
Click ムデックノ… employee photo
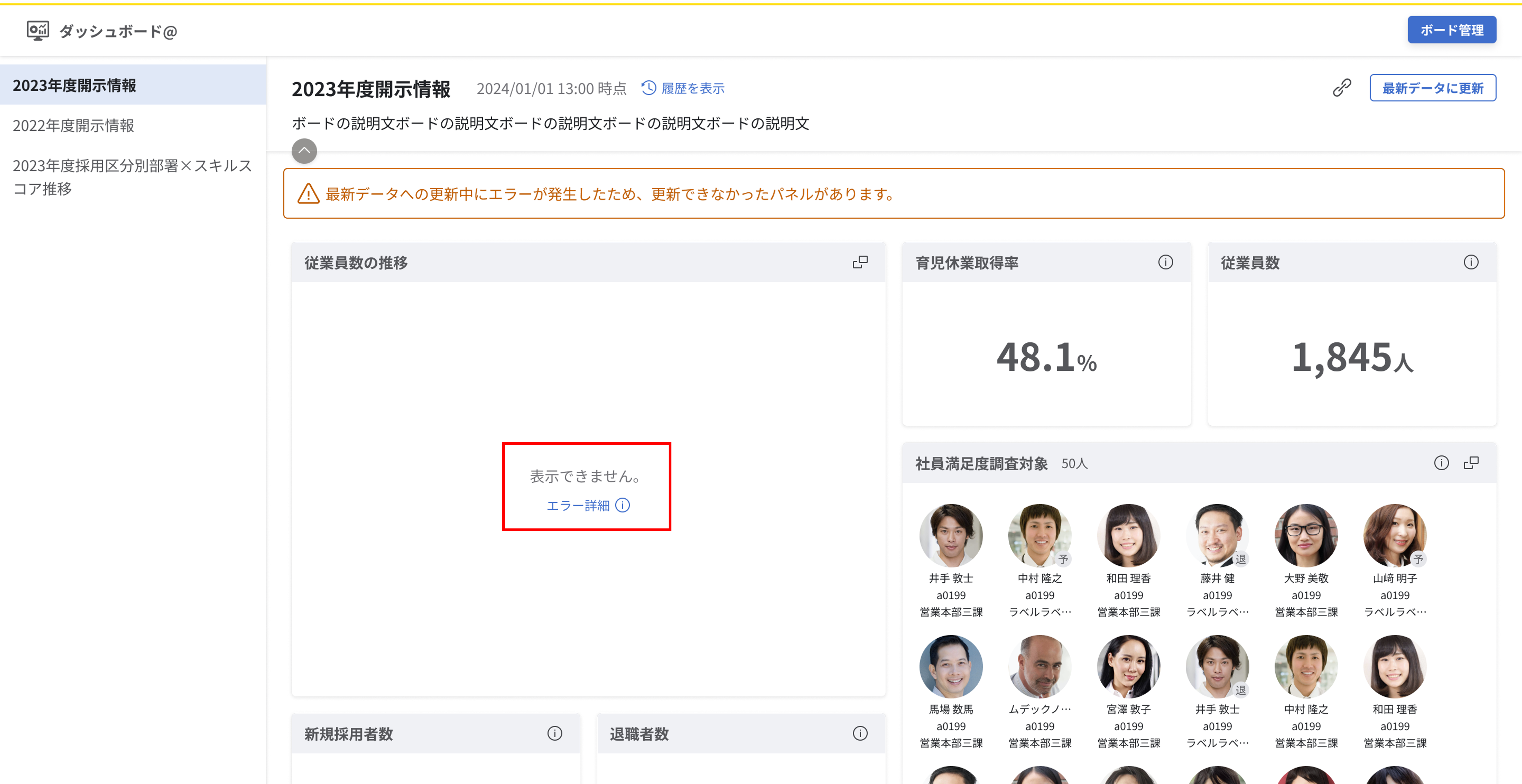(x=1039, y=666)
